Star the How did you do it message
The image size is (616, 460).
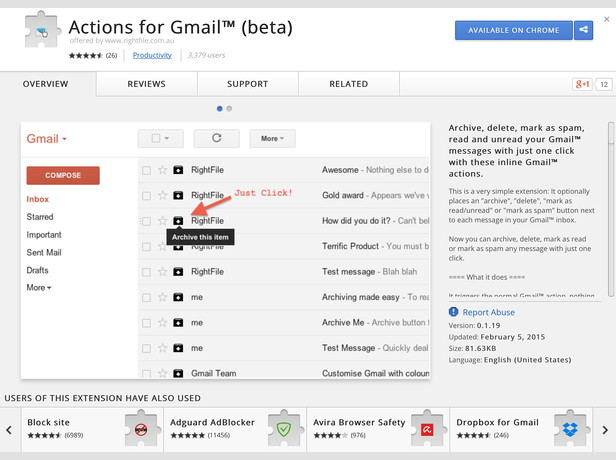click(x=162, y=221)
